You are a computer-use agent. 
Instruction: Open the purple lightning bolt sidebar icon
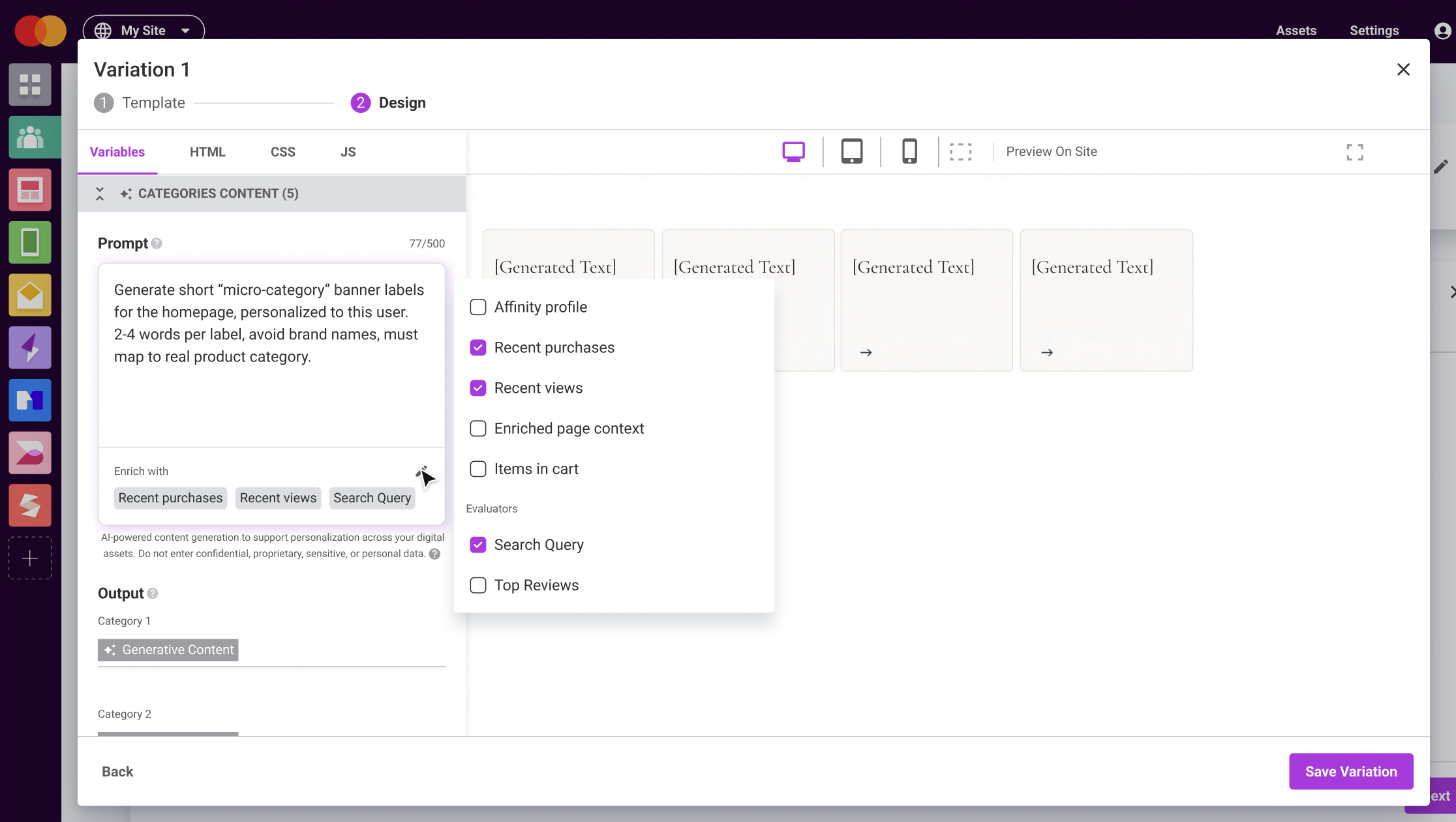30,348
